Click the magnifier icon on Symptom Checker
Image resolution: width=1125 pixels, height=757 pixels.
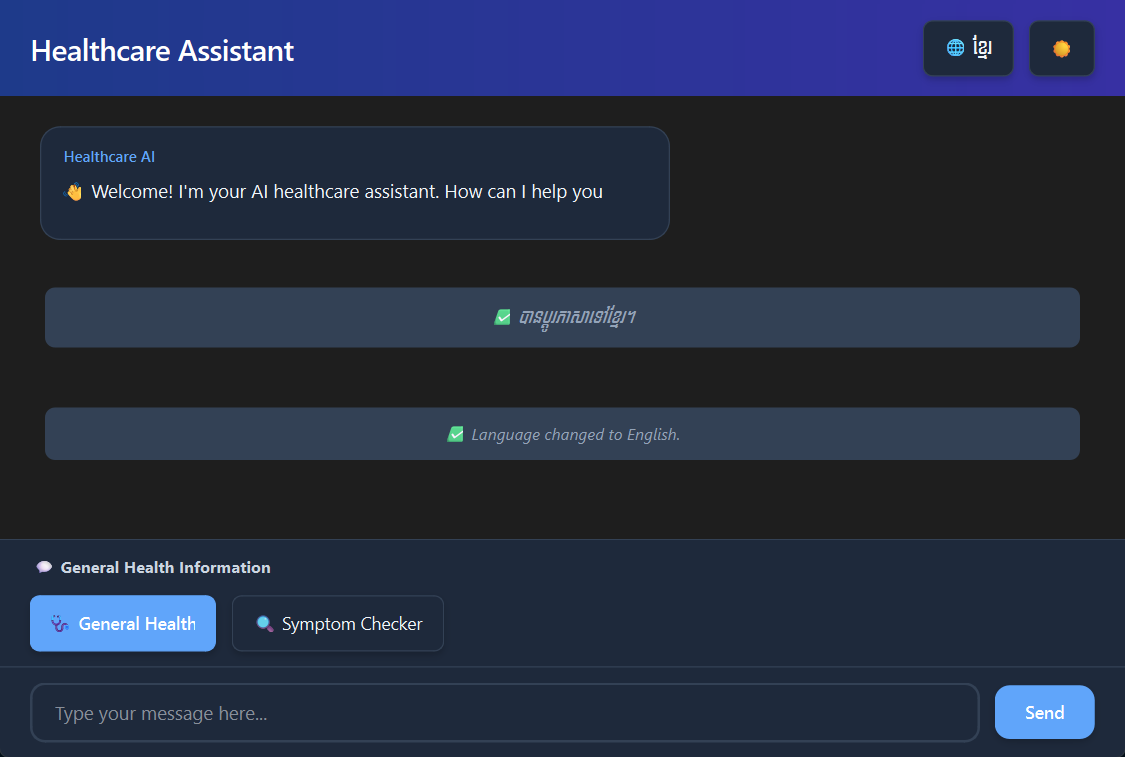[x=265, y=624]
